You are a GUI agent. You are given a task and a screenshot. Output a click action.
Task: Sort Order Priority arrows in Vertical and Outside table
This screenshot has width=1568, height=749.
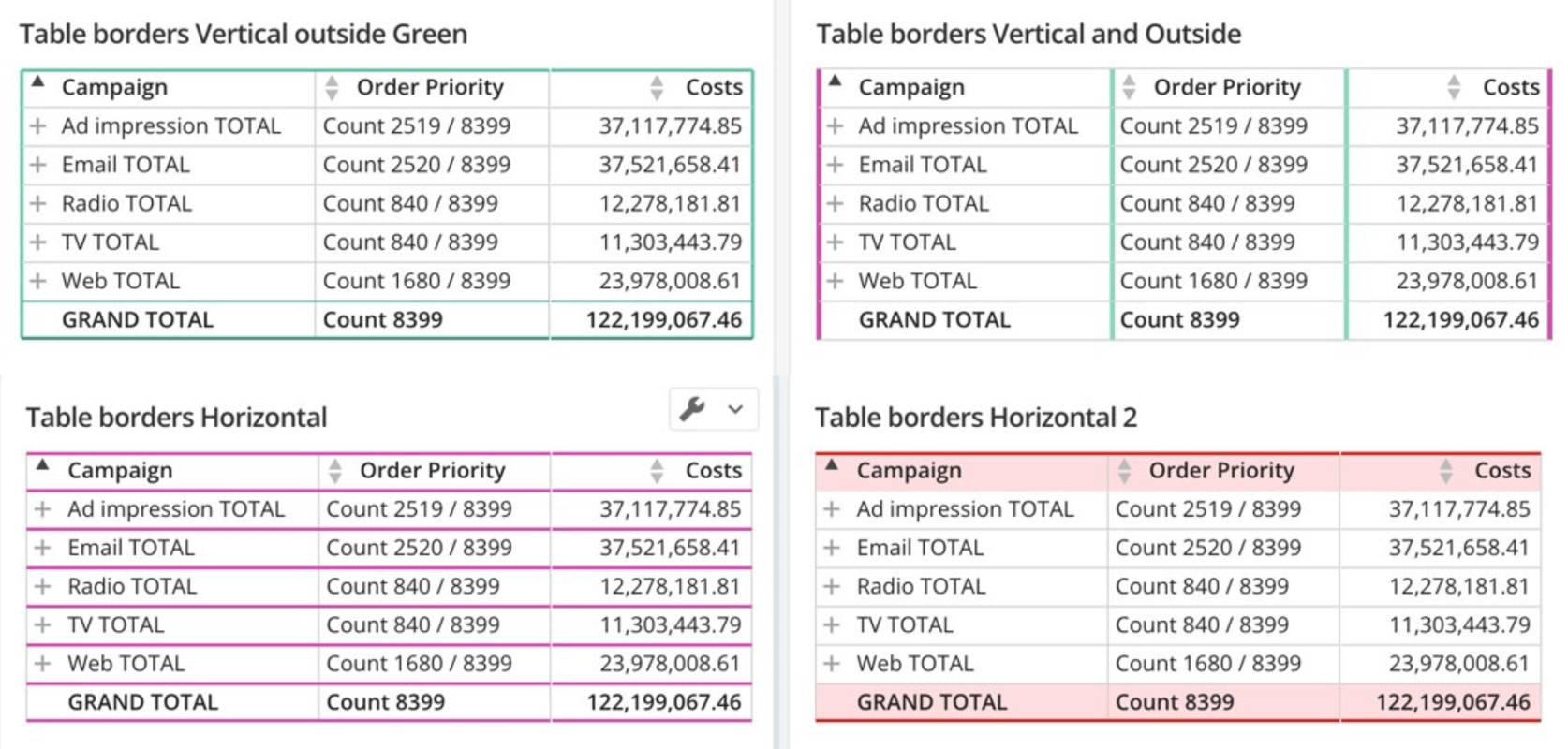pos(1129,88)
